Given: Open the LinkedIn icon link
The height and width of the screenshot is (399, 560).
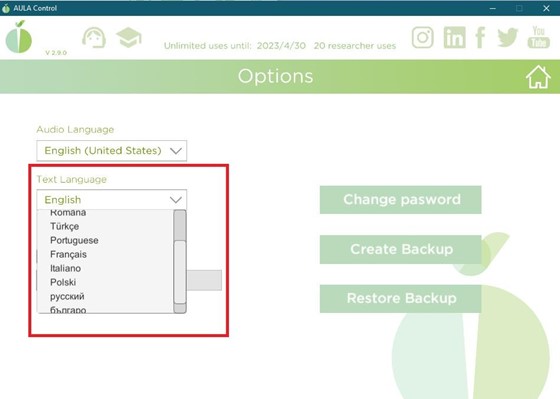Looking at the screenshot, I should coord(454,37).
